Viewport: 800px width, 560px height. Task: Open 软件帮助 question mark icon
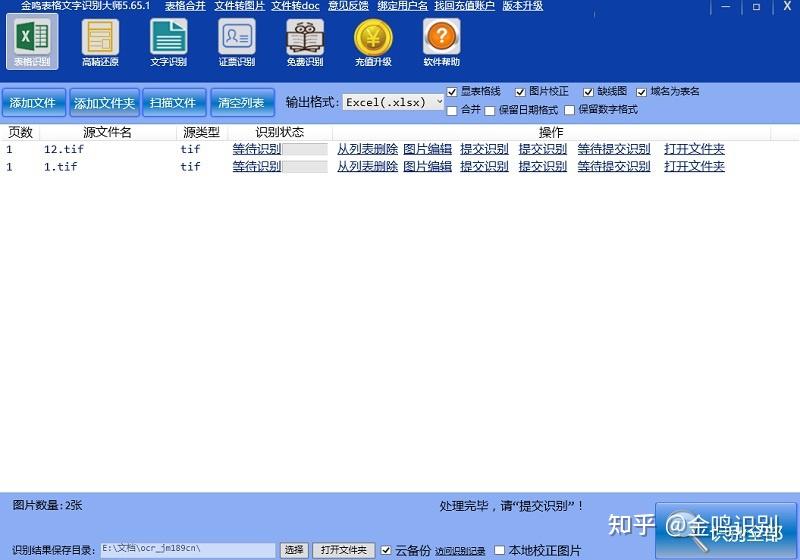point(441,43)
